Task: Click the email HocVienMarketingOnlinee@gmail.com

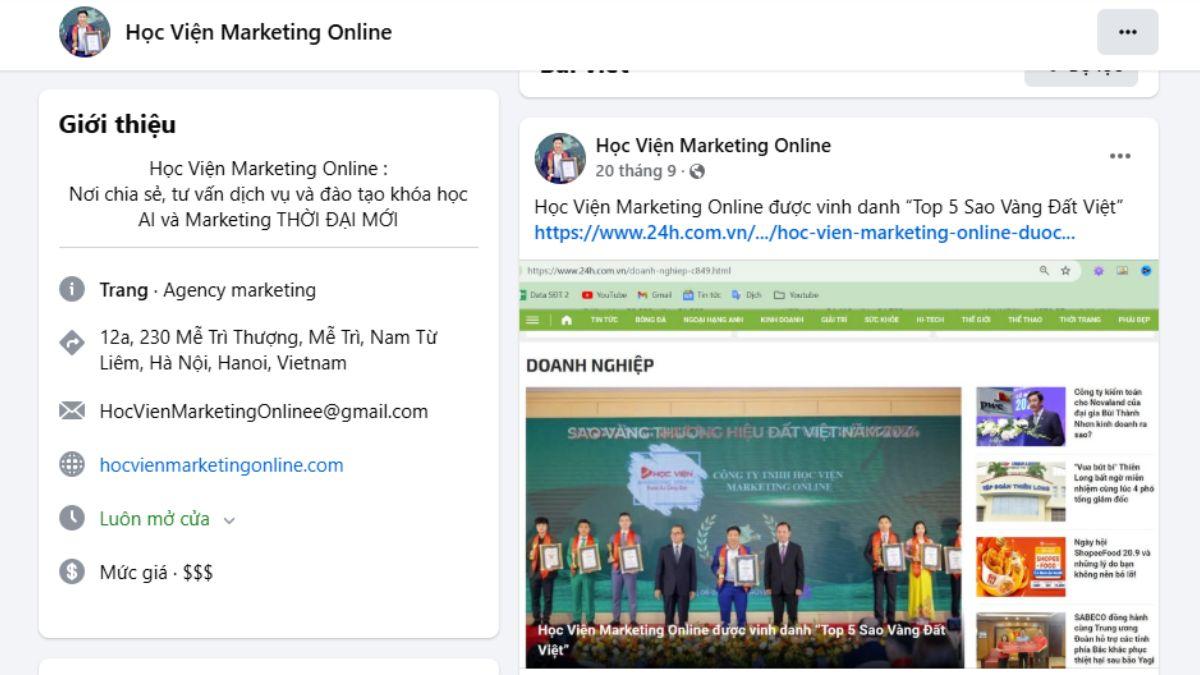Action: [263, 411]
